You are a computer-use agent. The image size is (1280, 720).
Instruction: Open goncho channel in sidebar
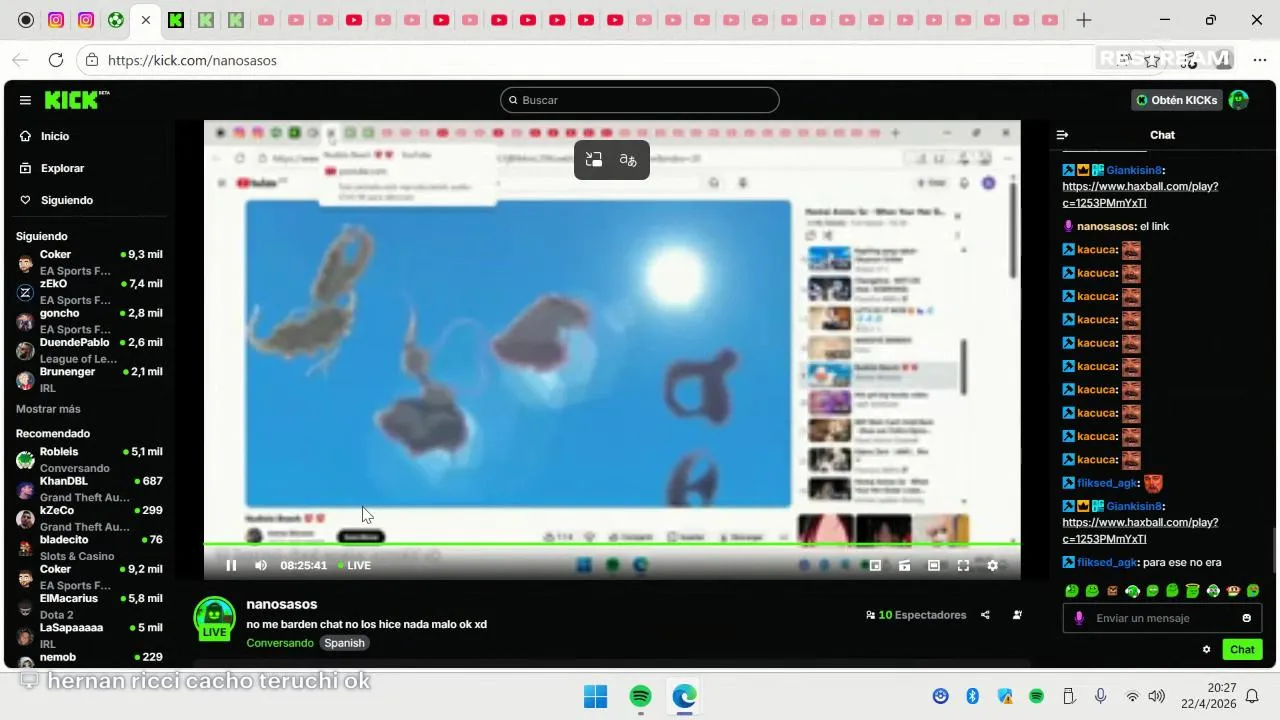89,320
